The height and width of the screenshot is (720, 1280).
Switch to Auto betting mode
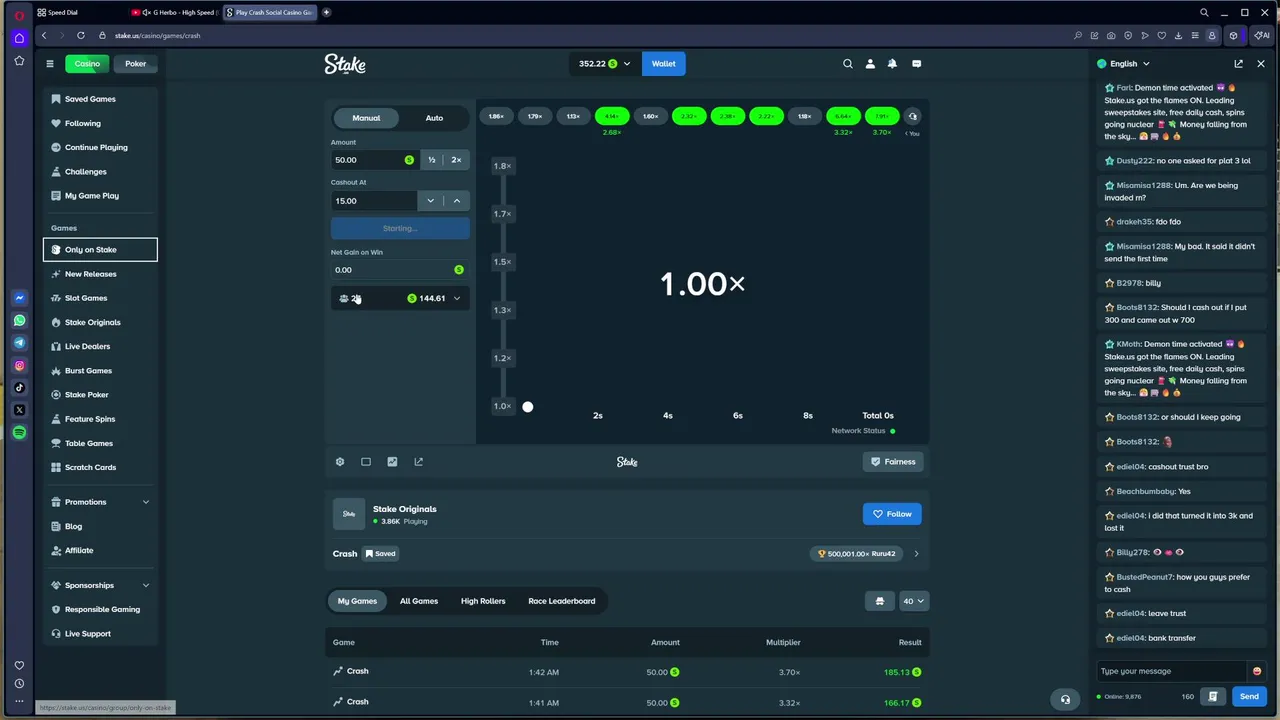[434, 118]
